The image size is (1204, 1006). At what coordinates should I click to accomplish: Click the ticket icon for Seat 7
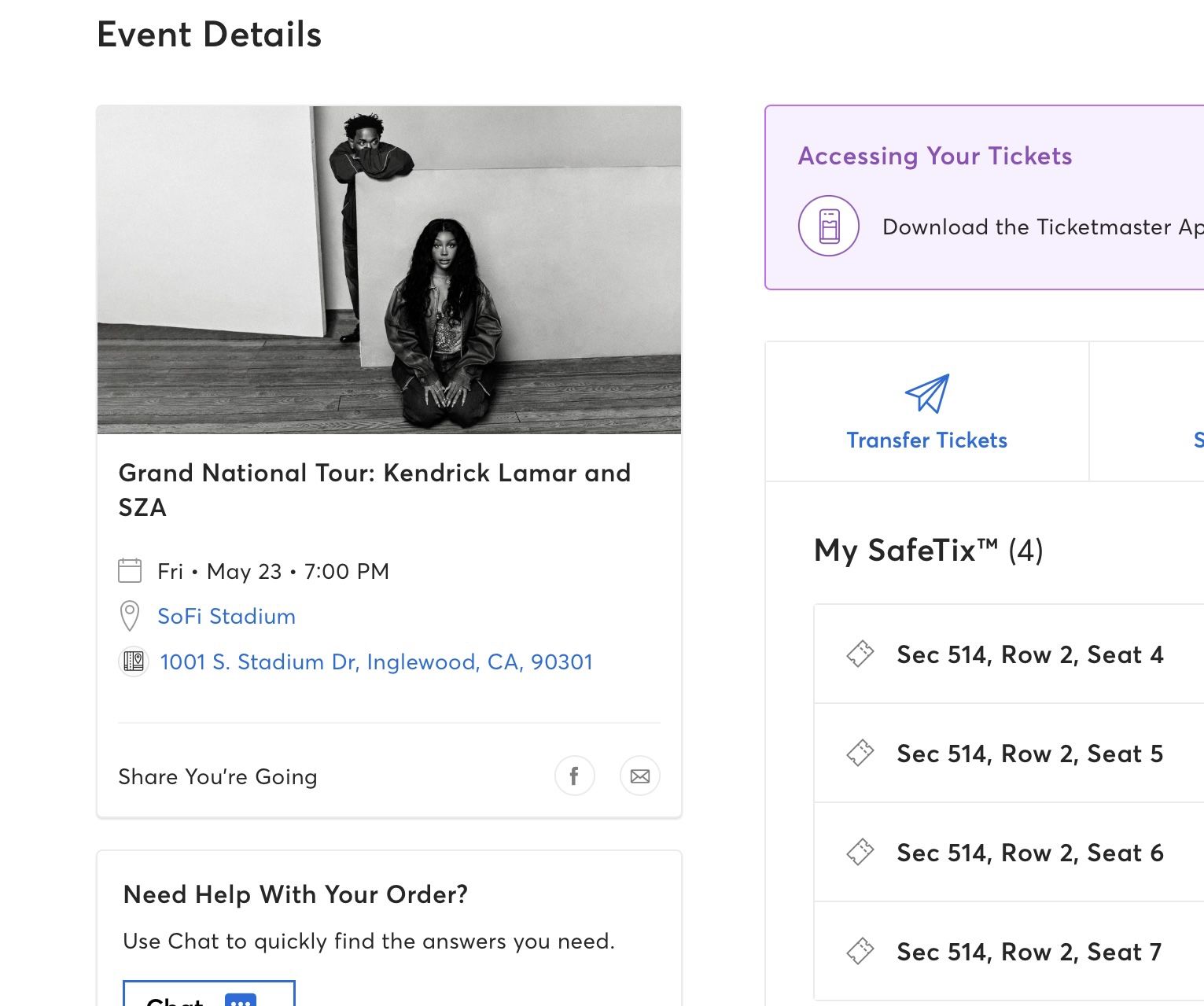[x=860, y=951]
